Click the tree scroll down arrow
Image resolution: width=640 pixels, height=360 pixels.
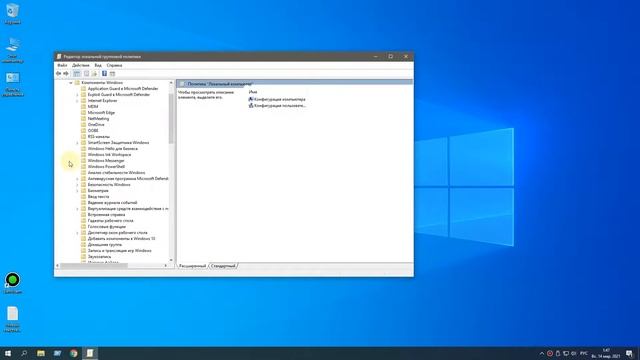(x=171, y=260)
